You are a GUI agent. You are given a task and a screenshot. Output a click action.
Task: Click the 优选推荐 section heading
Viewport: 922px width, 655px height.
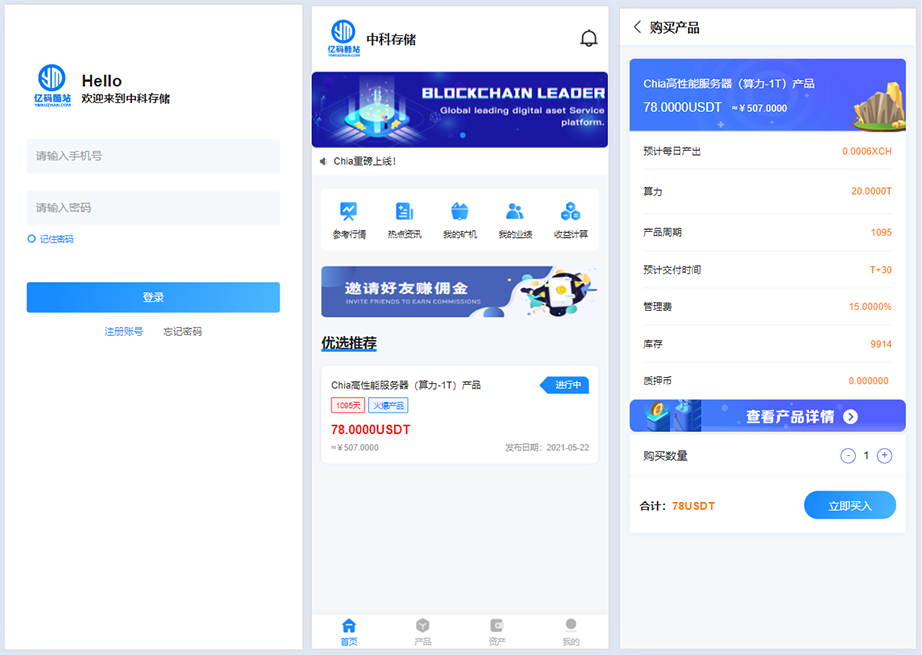point(349,343)
